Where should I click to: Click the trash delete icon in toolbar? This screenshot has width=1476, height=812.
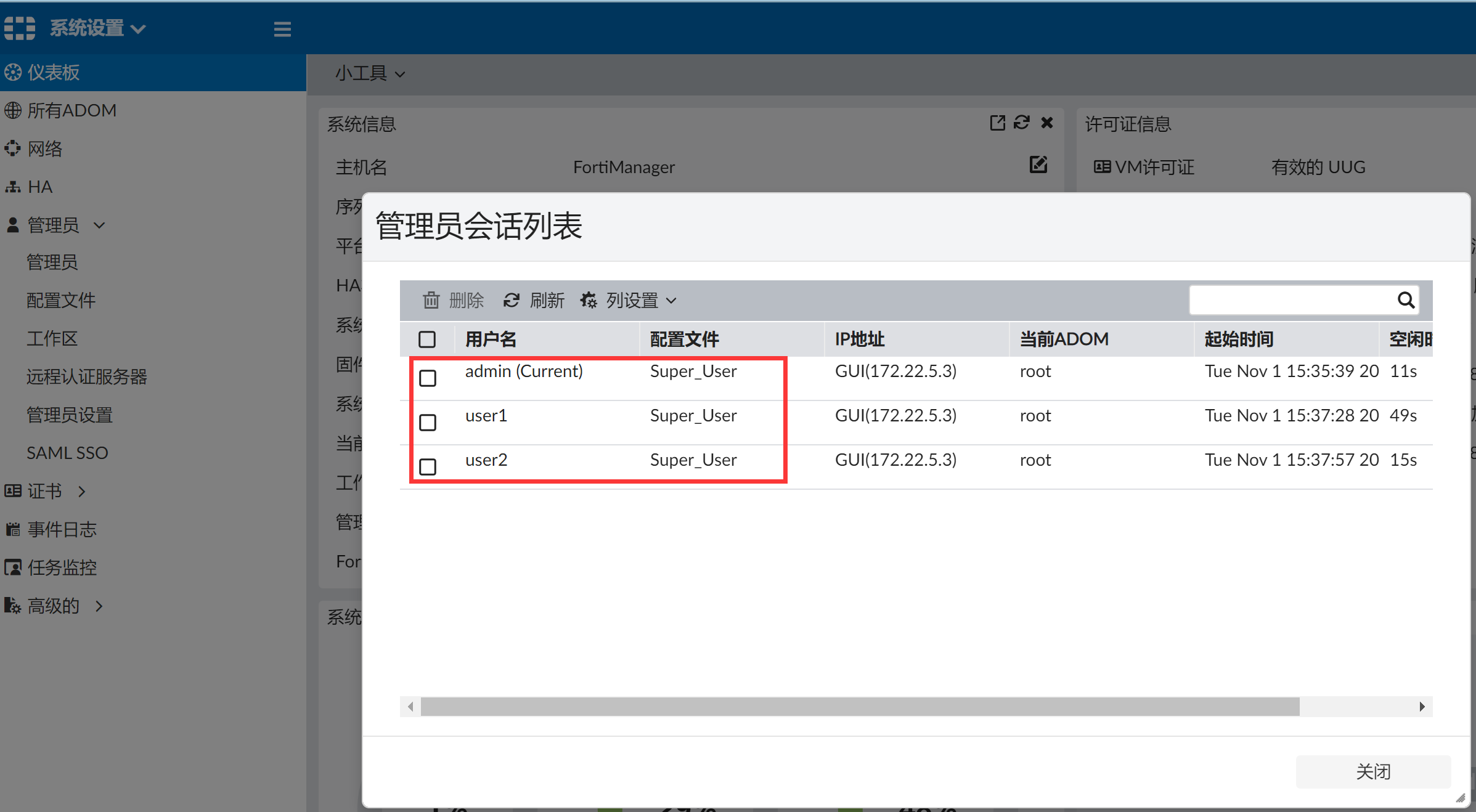point(431,300)
